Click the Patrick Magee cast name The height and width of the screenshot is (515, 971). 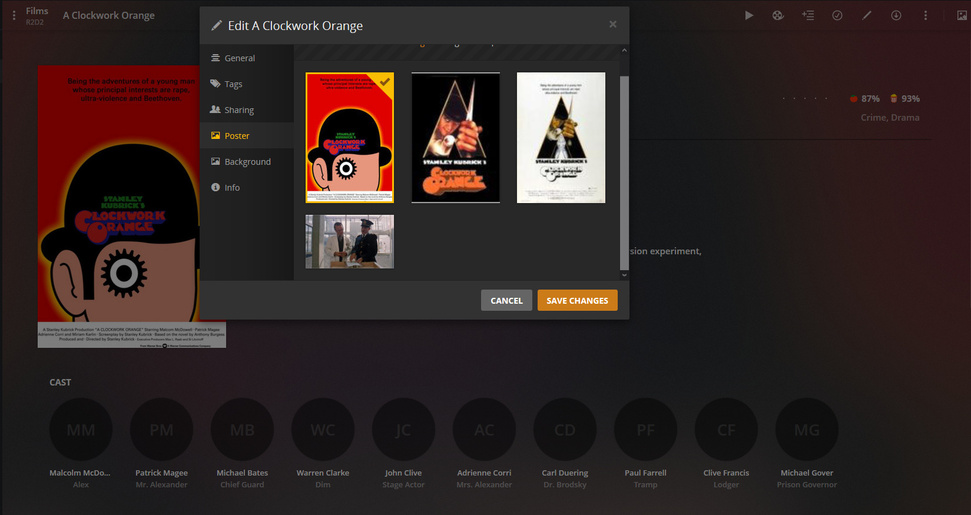tap(162, 473)
